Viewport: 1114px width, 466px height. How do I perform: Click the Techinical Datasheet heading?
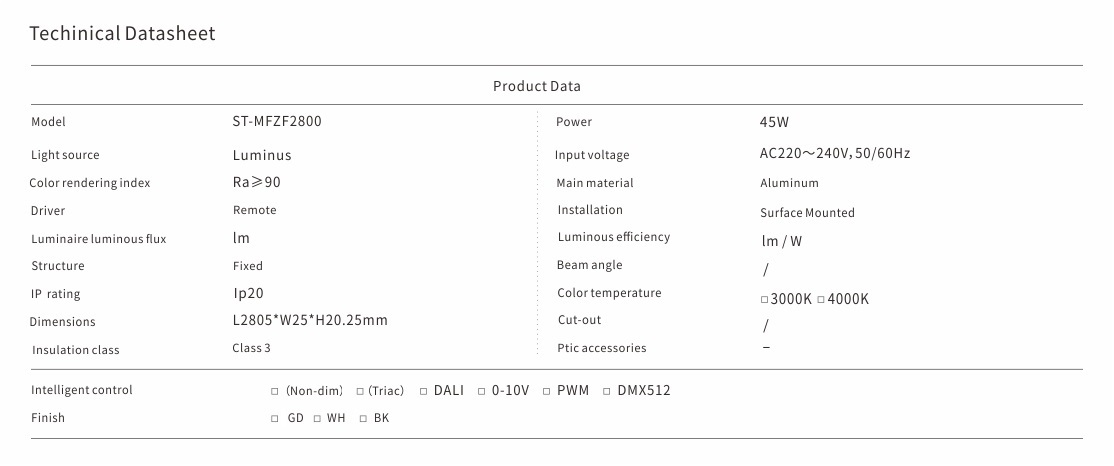tap(122, 34)
